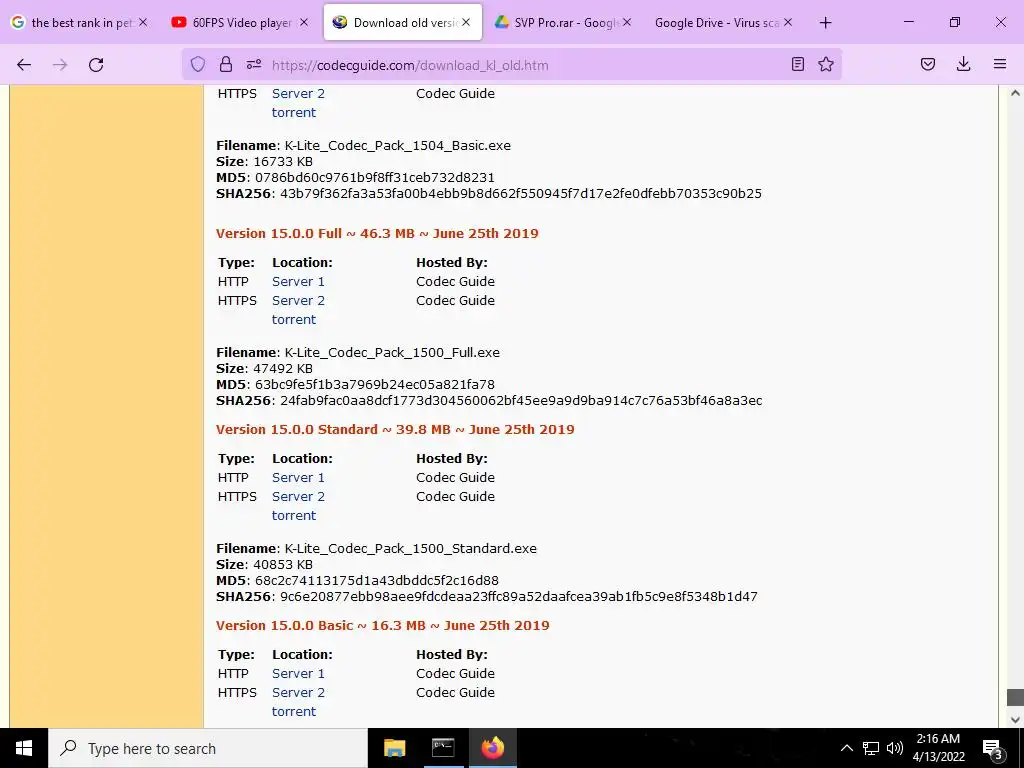Image resolution: width=1024 pixels, height=768 pixels.
Task: Go back to the previous page
Action: pyautogui.click(x=24, y=65)
